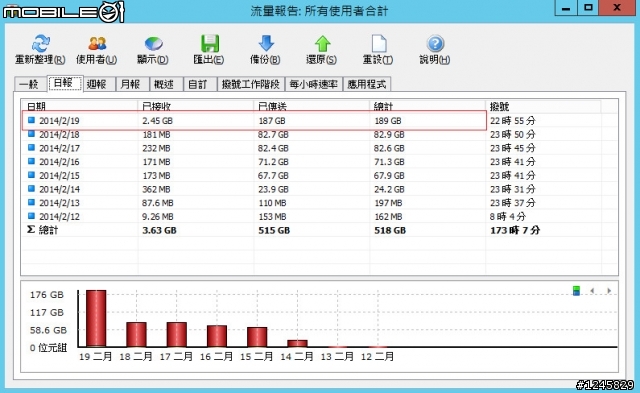Screen dimensions: 640x393
Task: Click the 22 時 55 分 duration cell
Action: (512, 121)
